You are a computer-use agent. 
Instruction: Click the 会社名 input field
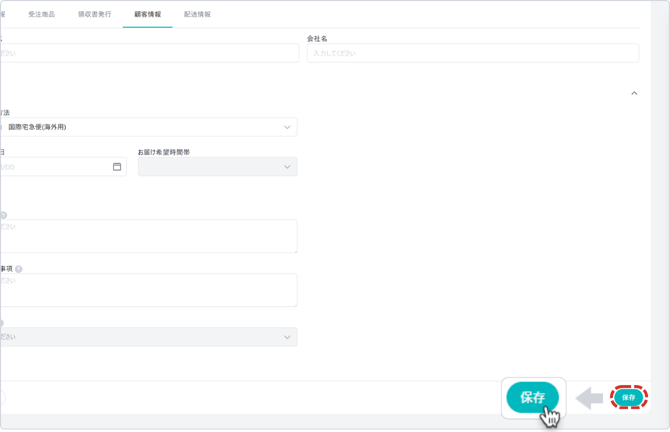[473, 53]
